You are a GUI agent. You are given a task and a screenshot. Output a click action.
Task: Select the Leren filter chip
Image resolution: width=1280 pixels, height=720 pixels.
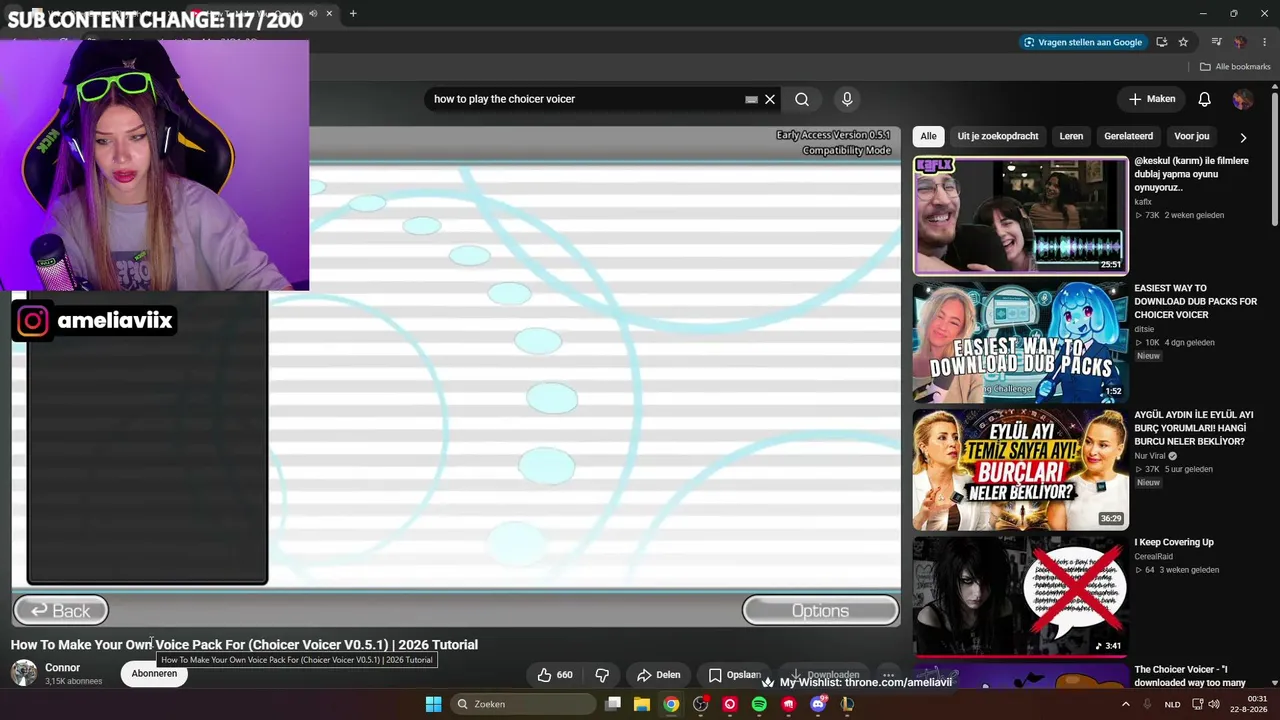1071,136
